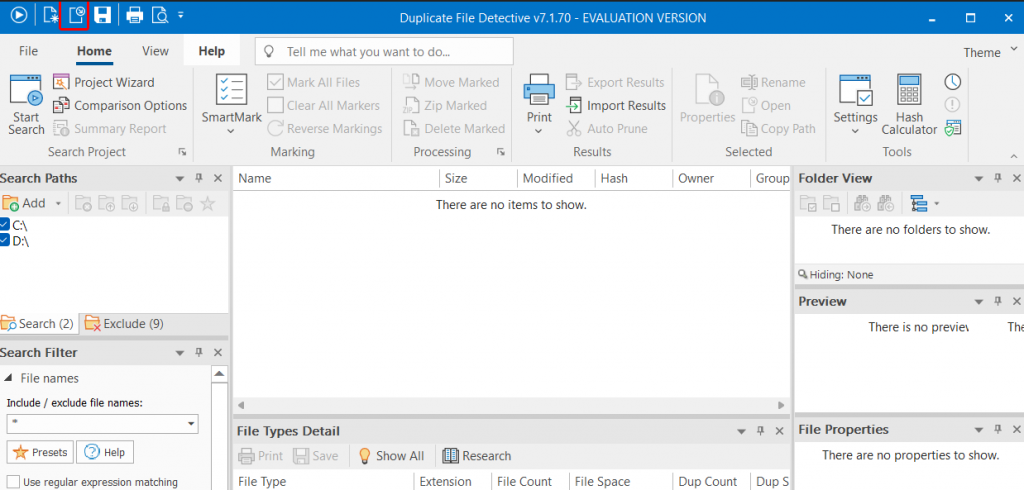
Task: Start Search from the ribbon
Action: tap(26, 105)
